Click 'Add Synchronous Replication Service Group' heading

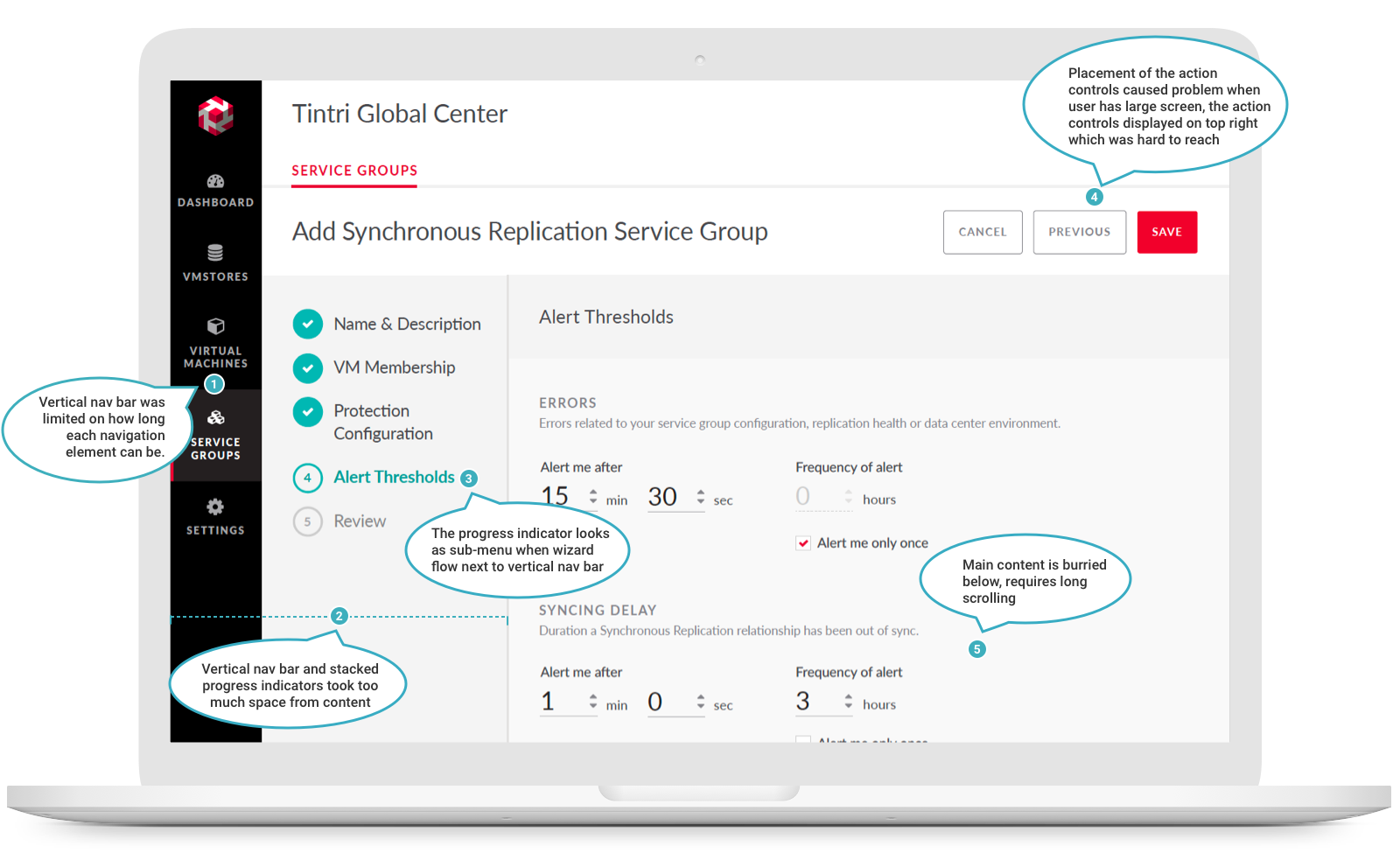[530, 232]
